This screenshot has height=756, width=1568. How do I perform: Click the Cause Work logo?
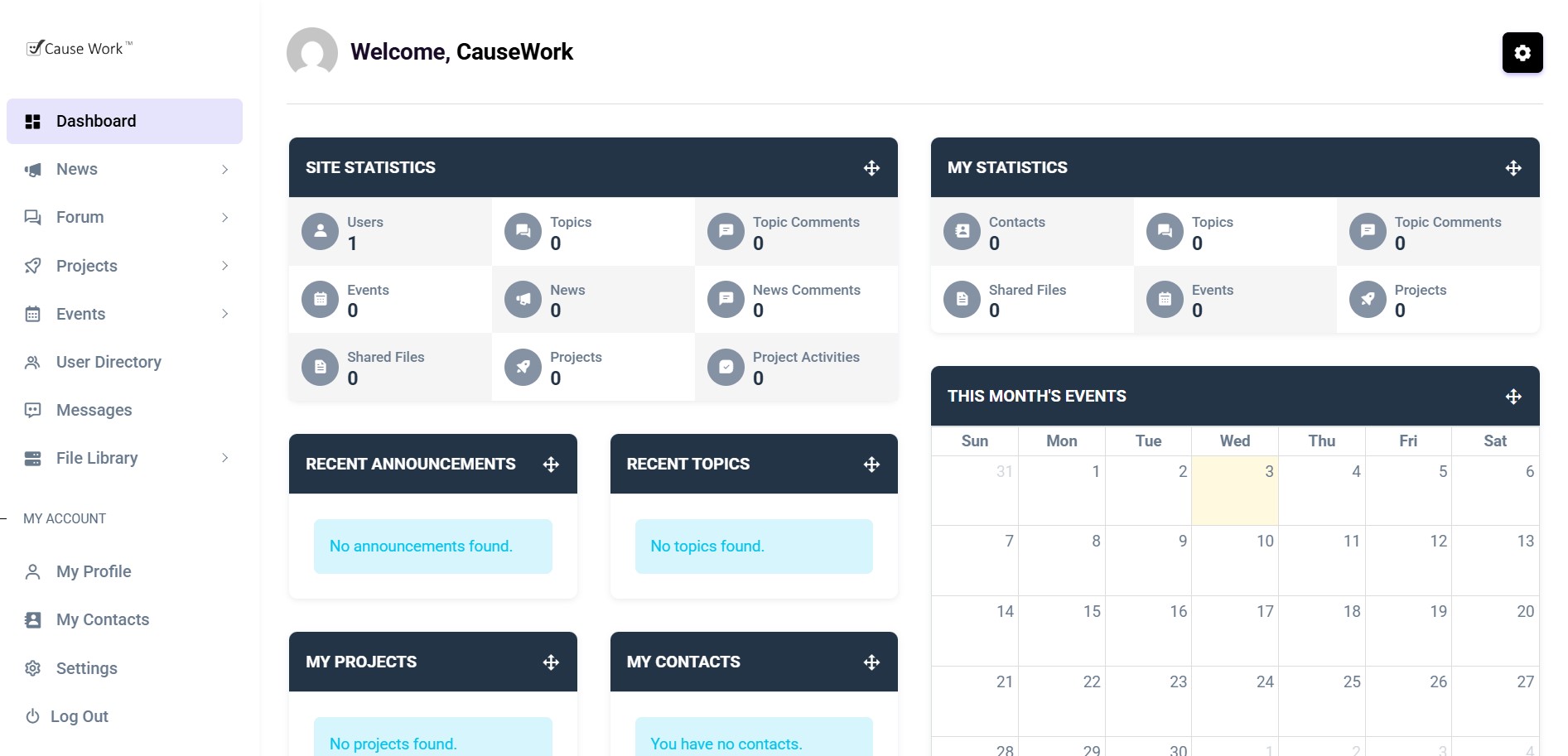(80, 49)
